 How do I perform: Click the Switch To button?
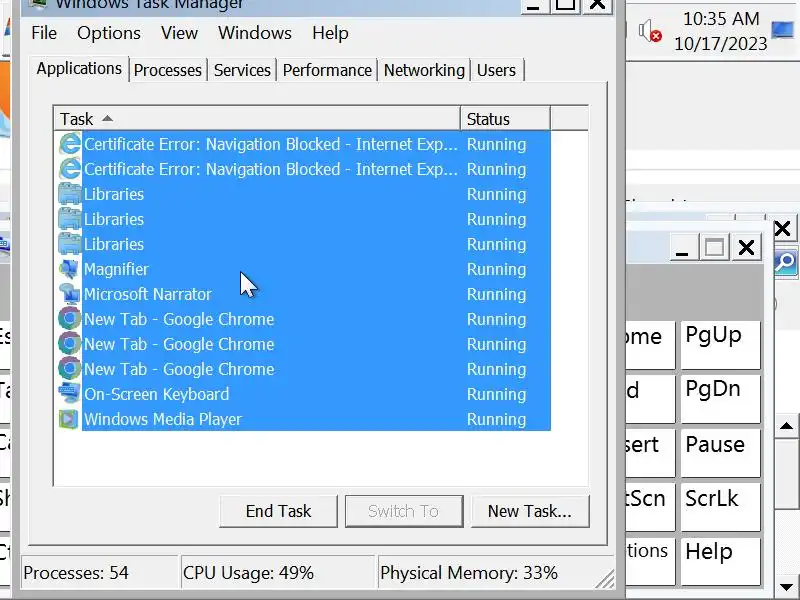[404, 511]
